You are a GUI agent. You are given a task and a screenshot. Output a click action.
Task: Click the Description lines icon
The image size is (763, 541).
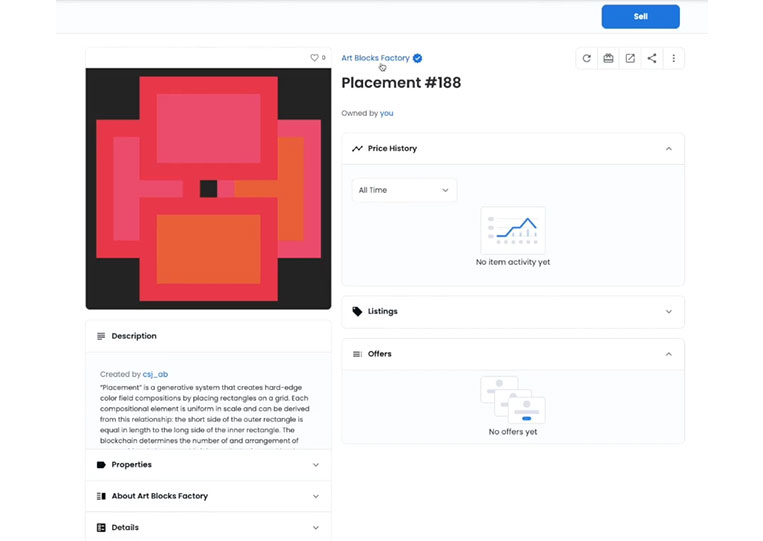(101, 336)
